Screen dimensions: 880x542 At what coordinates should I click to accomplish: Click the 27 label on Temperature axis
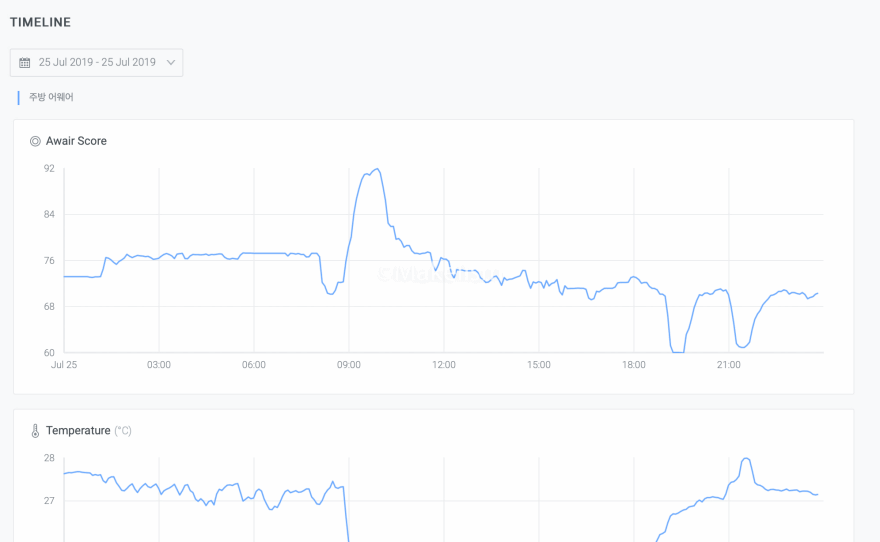(49, 500)
